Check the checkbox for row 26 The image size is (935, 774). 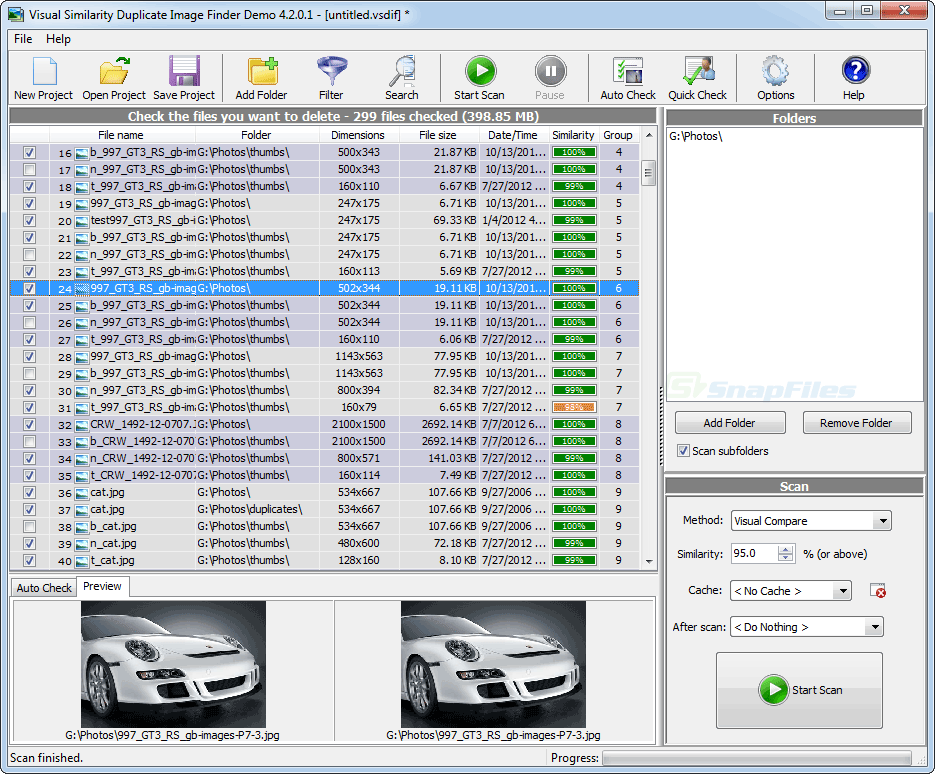click(29, 323)
